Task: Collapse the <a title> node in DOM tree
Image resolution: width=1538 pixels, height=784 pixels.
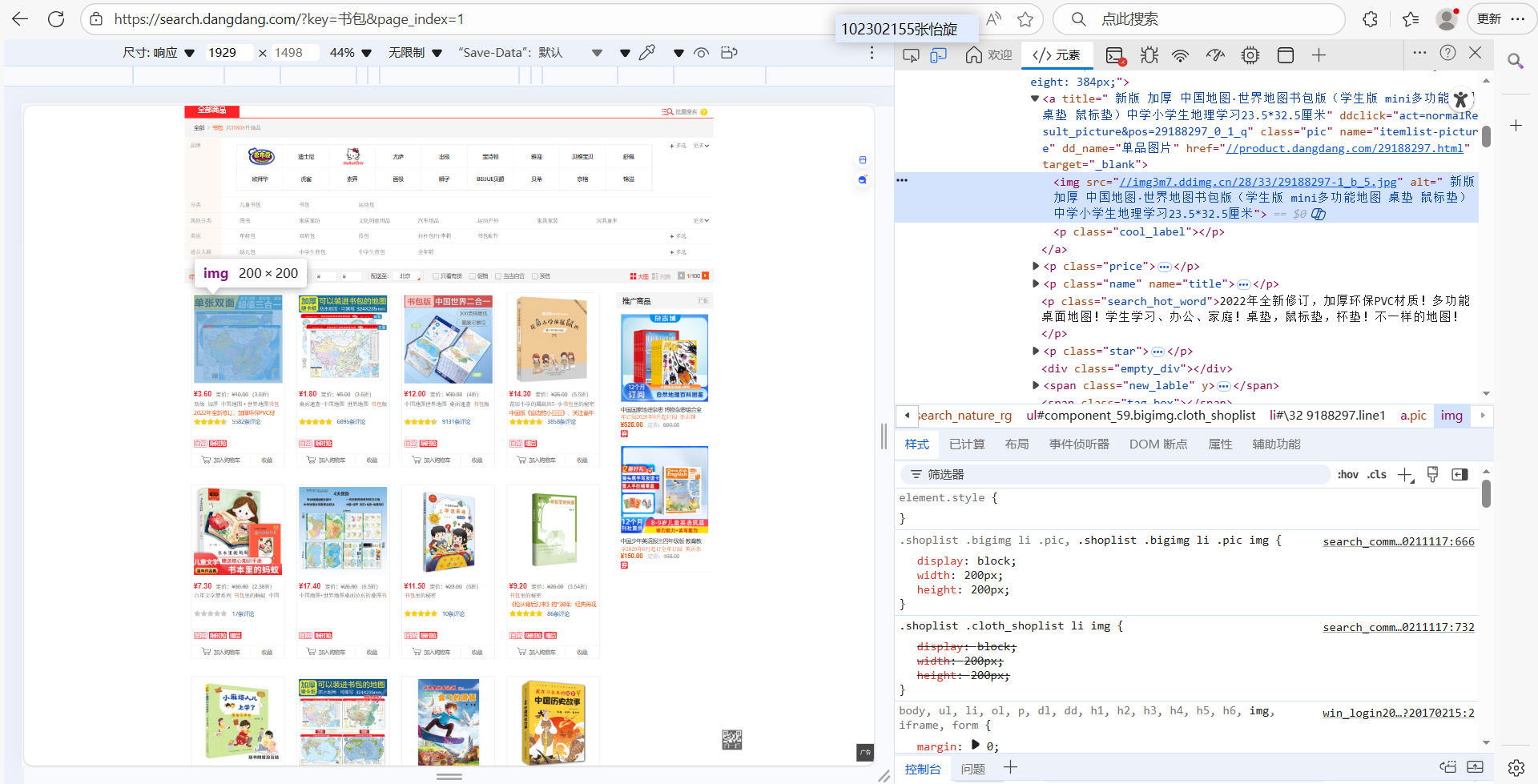Action: pyautogui.click(x=1035, y=99)
